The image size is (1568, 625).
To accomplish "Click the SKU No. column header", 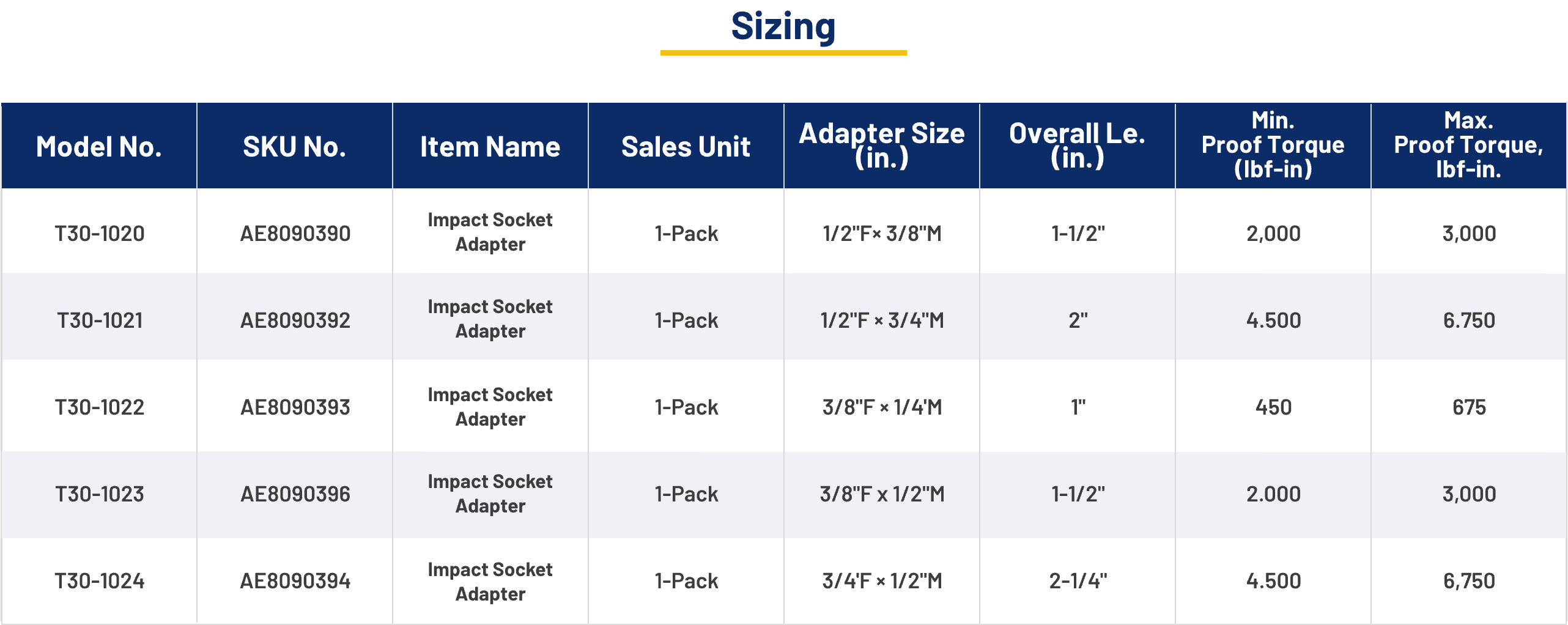I will pyautogui.click(x=294, y=147).
